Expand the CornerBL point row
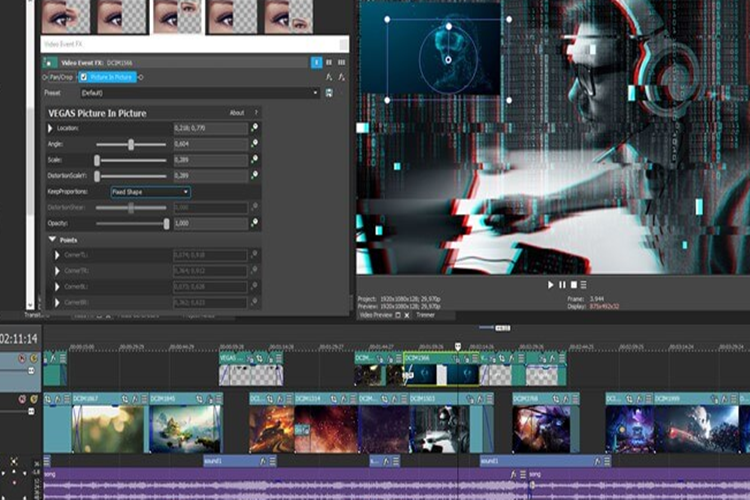This screenshot has height=500, width=750. pyautogui.click(x=57, y=287)
